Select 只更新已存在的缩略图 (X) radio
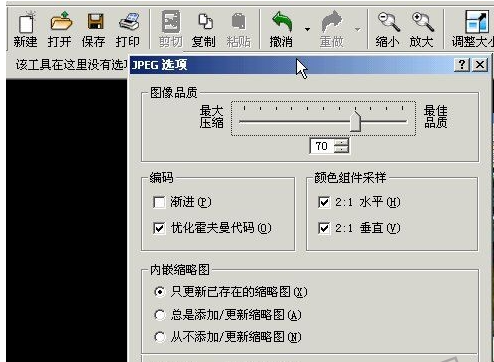 tap(160, 292)
